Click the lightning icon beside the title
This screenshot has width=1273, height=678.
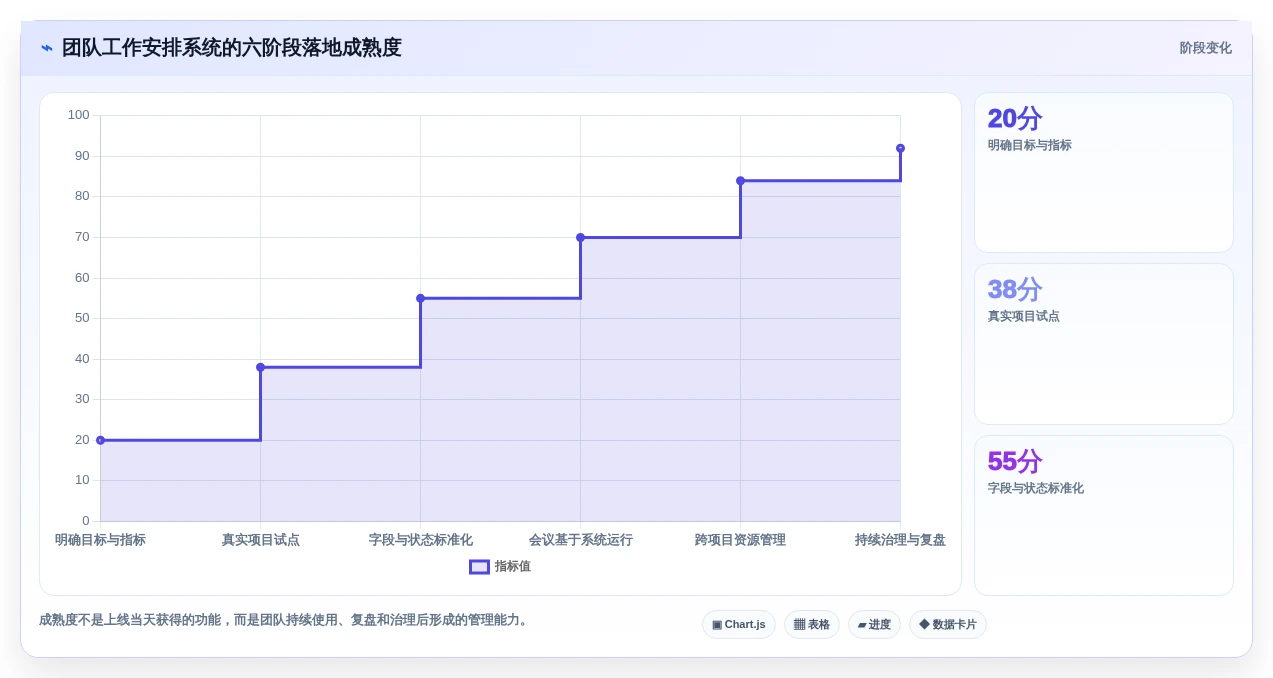[x=47, y=48]
